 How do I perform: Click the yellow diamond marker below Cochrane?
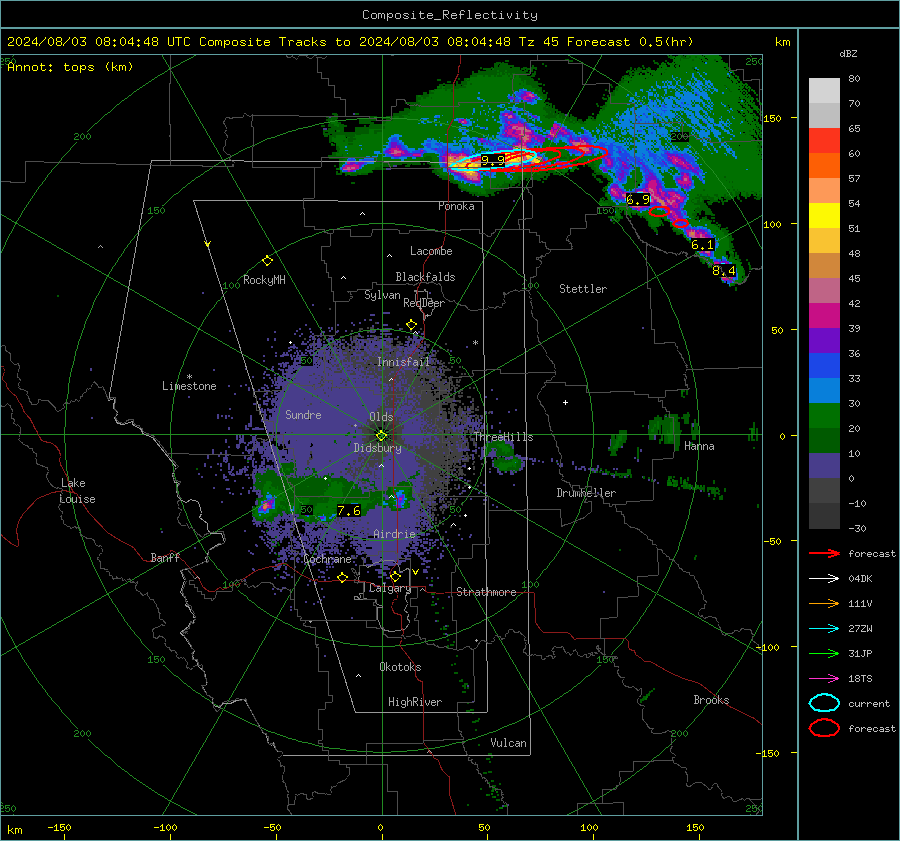343,577
